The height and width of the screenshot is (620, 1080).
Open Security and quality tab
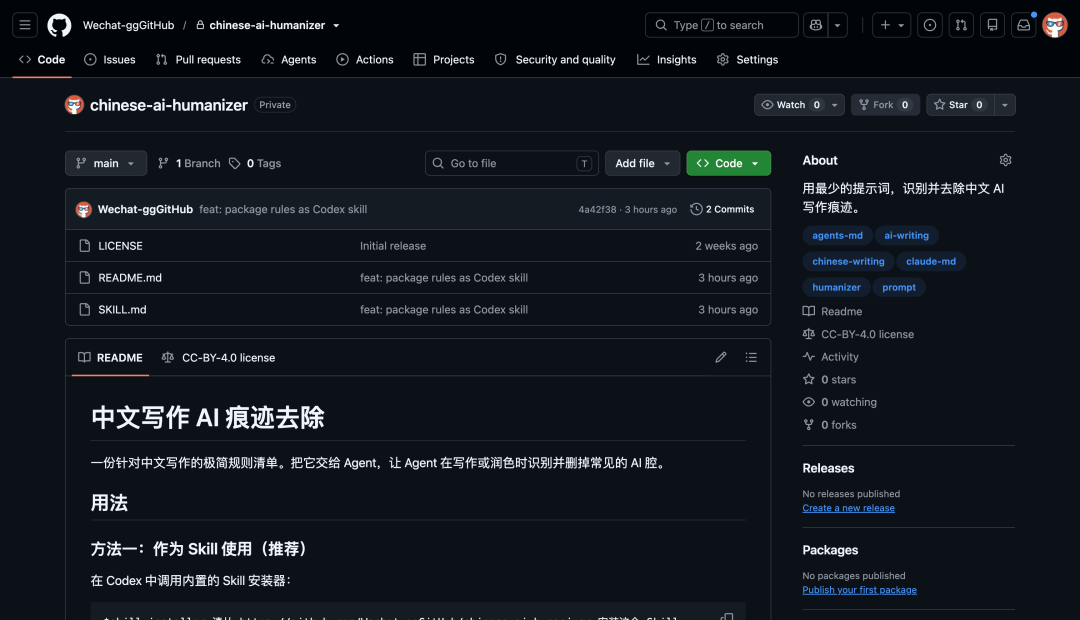pos(555,60)
